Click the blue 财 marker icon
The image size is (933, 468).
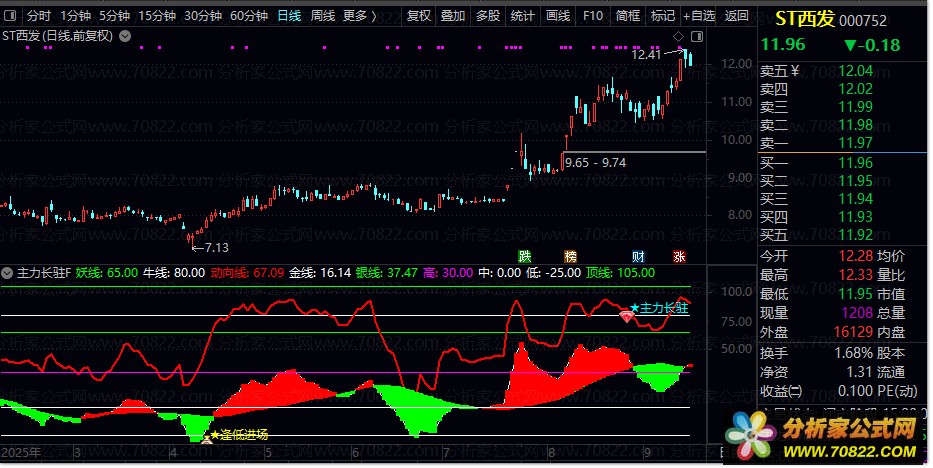point(638,257)
